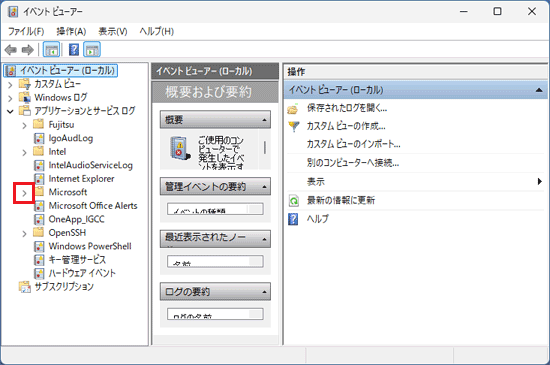This screenshot has width=550, height=365.
Task: Open the 表示(V) menu
Action: [113, 32]
